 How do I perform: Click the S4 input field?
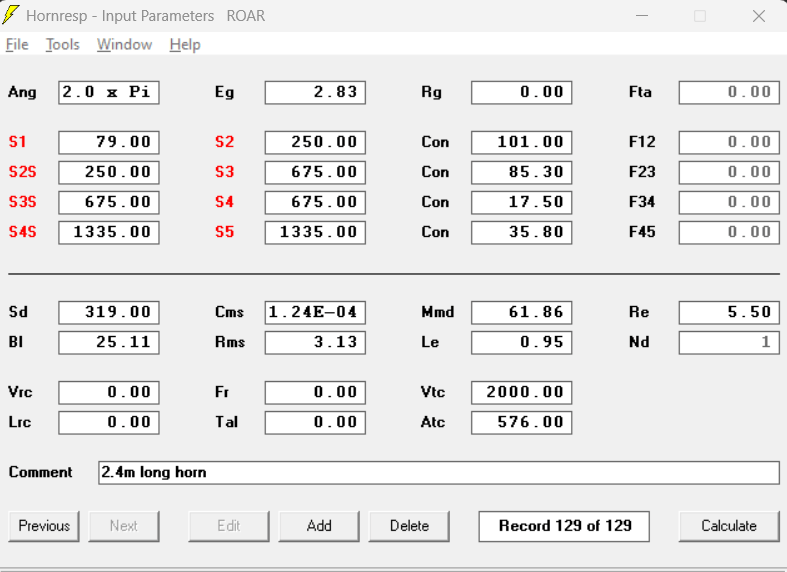pos(315,203)
